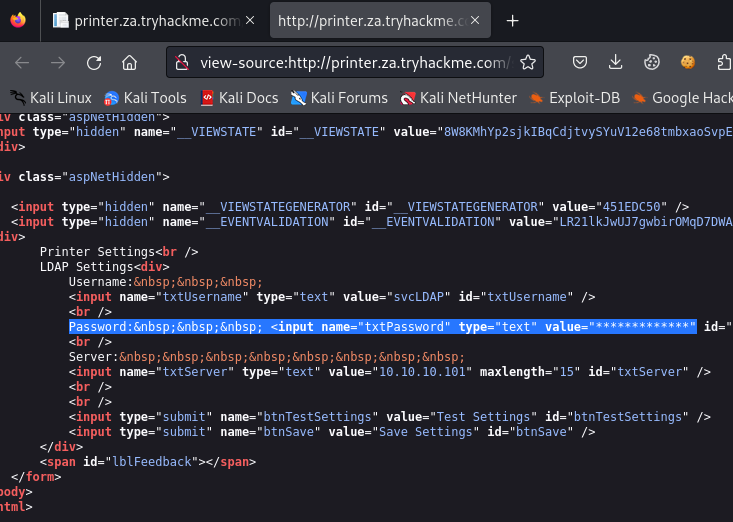Viewport: 733px width, 522px height.
Task: Click the 'btnTestSettings' name attribute value
Action: (x=317, y=417)
